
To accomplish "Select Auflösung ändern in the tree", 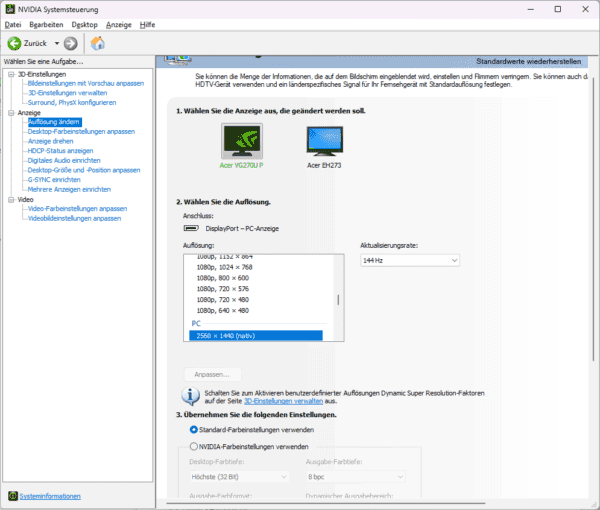I will coord(55,122).
